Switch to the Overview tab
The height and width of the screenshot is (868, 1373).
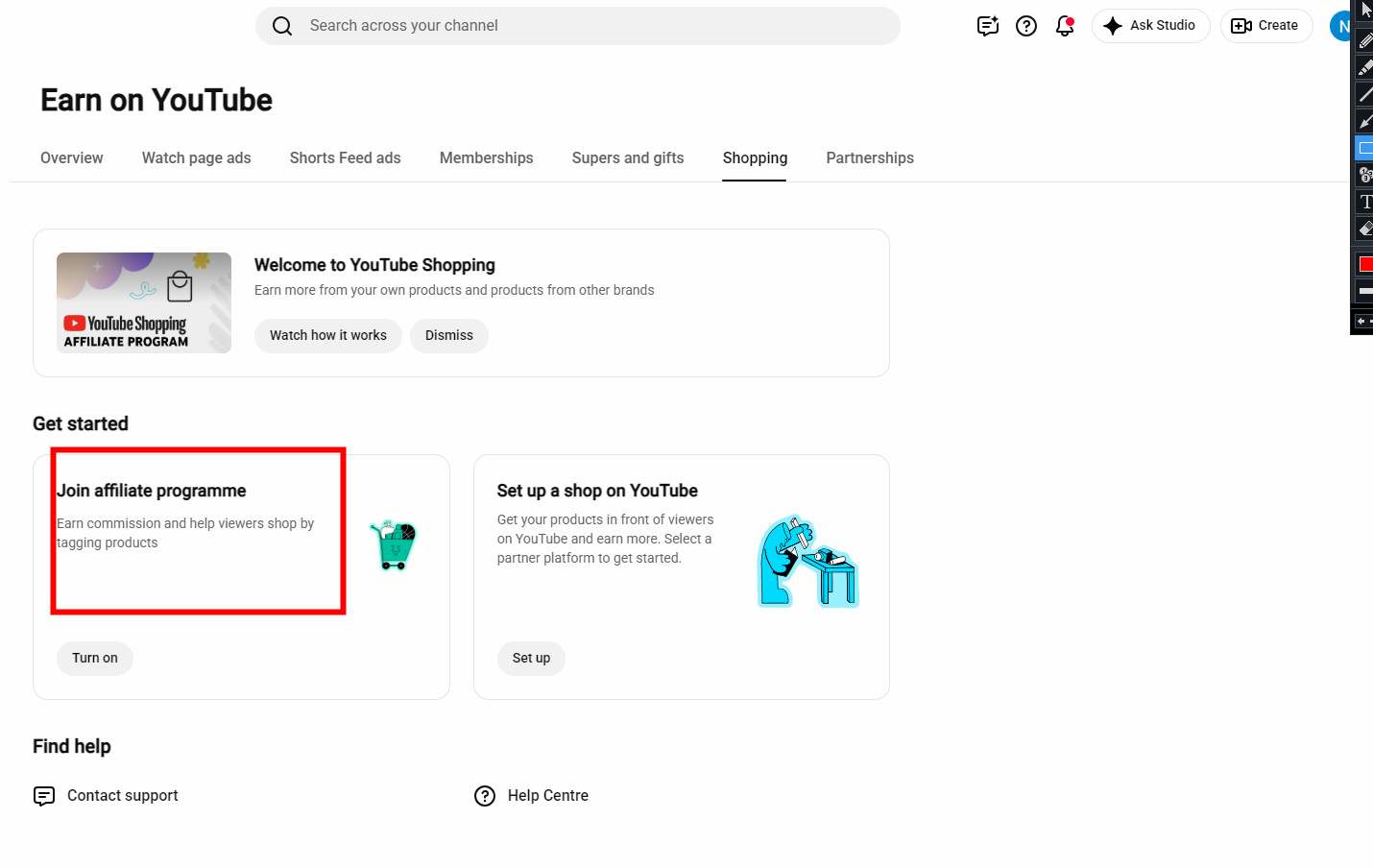pyautogui.click(x=72, y=158)
